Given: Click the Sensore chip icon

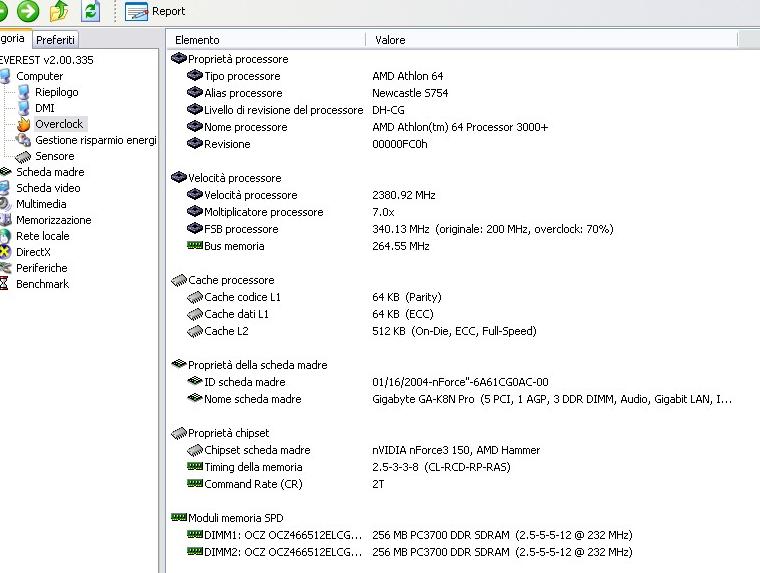Looking at the screenshot, I should [x=23, y=157].
